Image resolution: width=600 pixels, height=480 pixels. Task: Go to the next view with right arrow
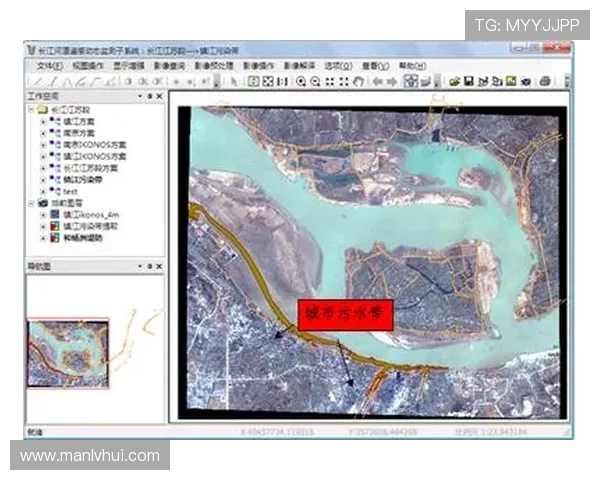pyautogui.click(x=391, y=82)
